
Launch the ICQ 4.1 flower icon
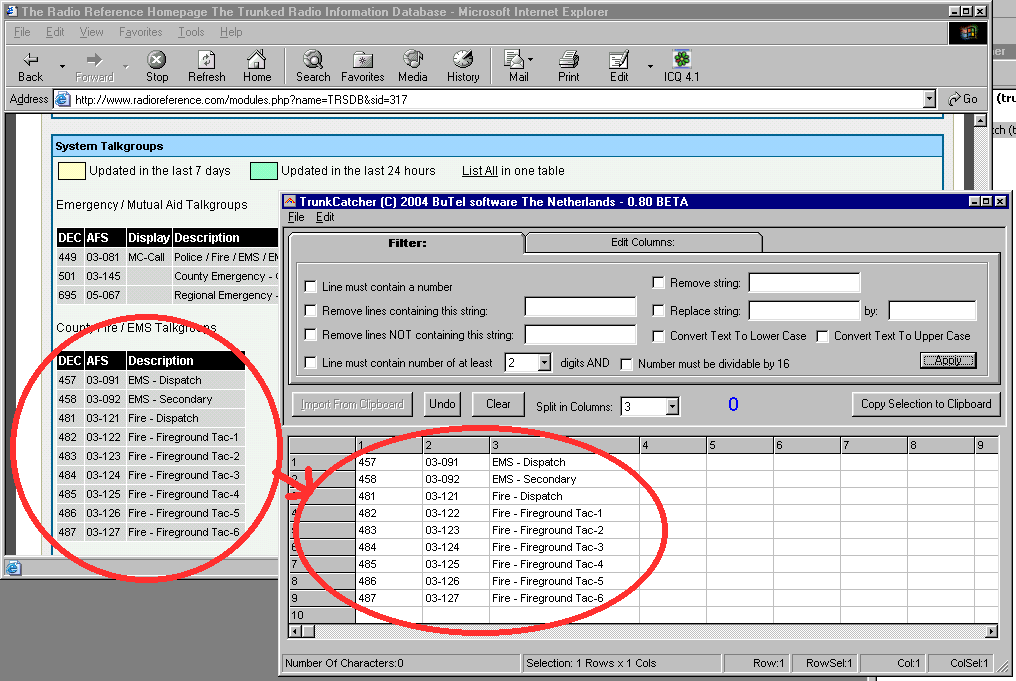pyautogui.click(x=681, y=60)
